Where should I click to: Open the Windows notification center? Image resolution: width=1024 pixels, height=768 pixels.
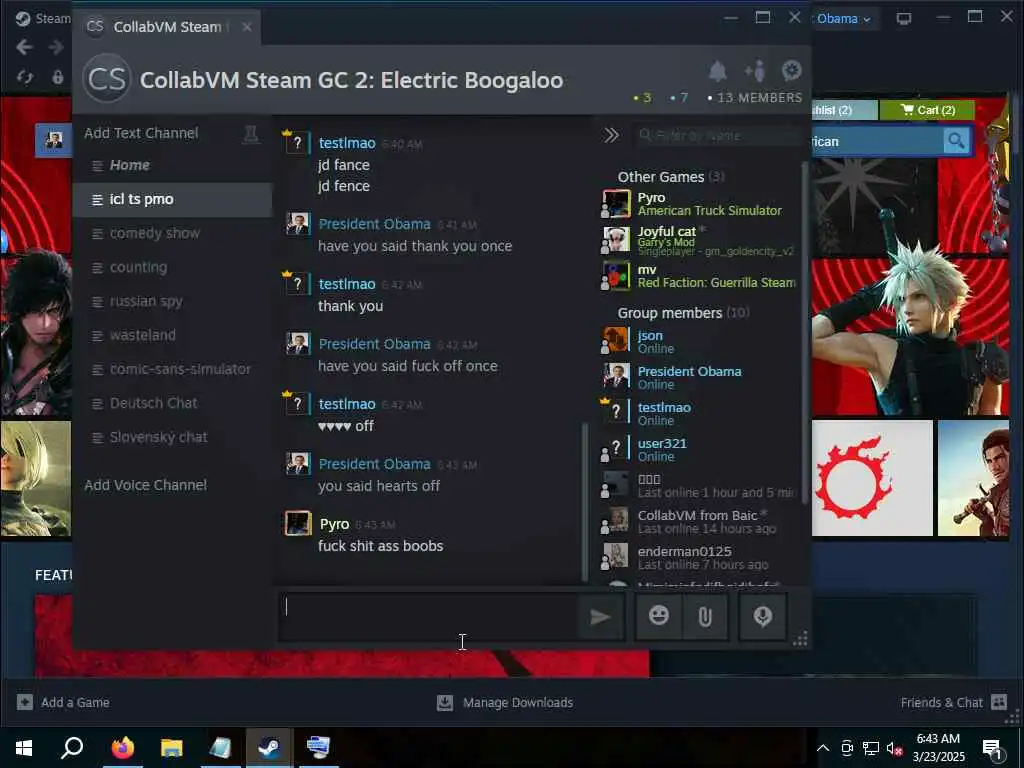pyautogui.click(x=993, y=748)
